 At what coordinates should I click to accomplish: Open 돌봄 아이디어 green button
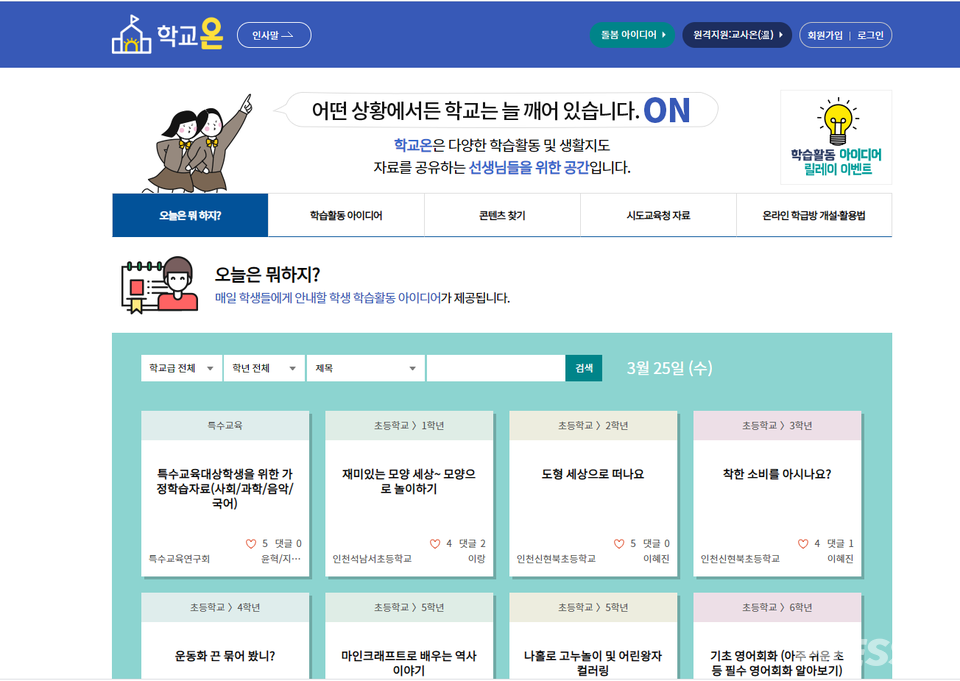coord(632,35)
